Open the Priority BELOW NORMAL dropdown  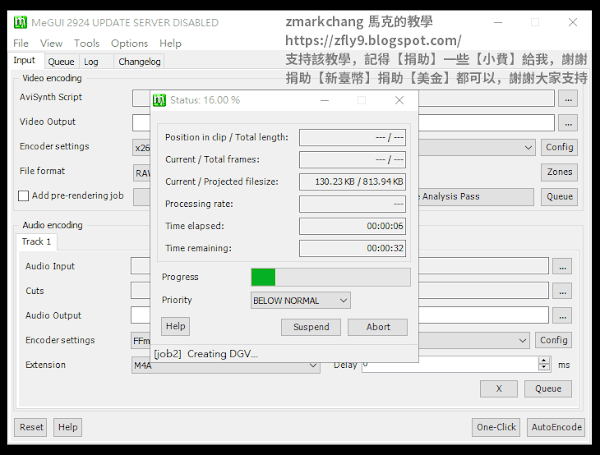[301, 301]
